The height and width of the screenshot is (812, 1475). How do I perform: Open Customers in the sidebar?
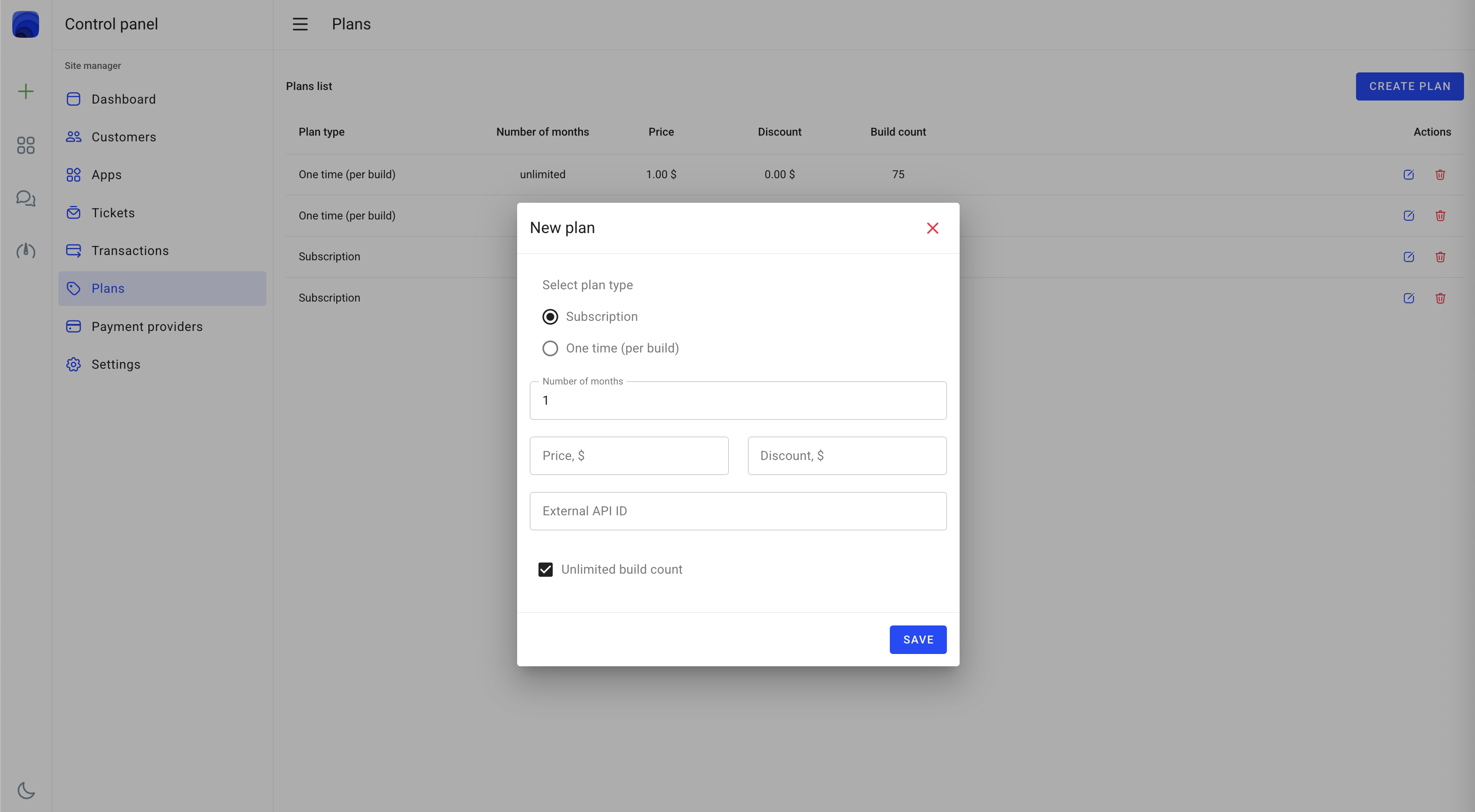tap(124, 137)
